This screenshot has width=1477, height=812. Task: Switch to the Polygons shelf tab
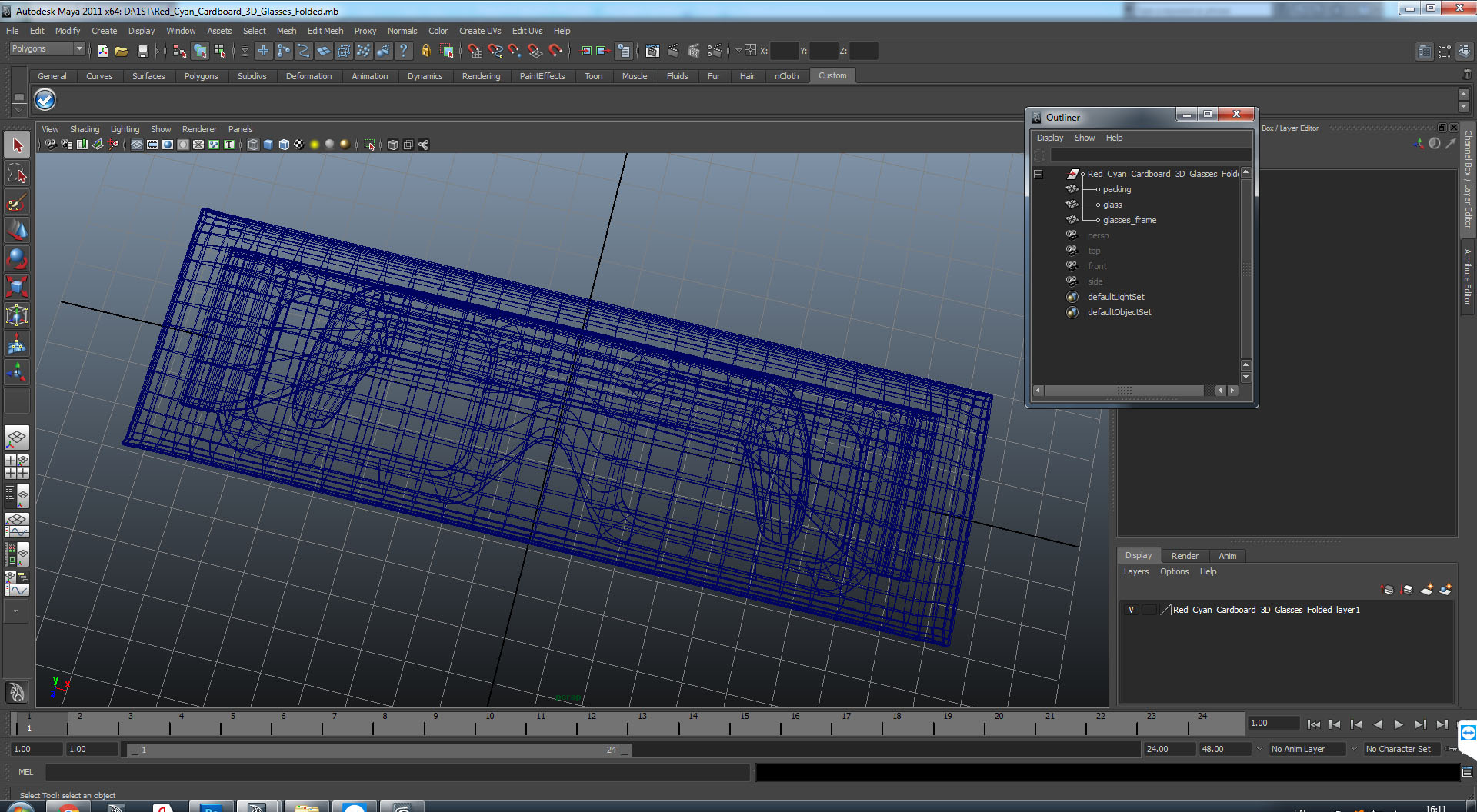click(201, 76)
